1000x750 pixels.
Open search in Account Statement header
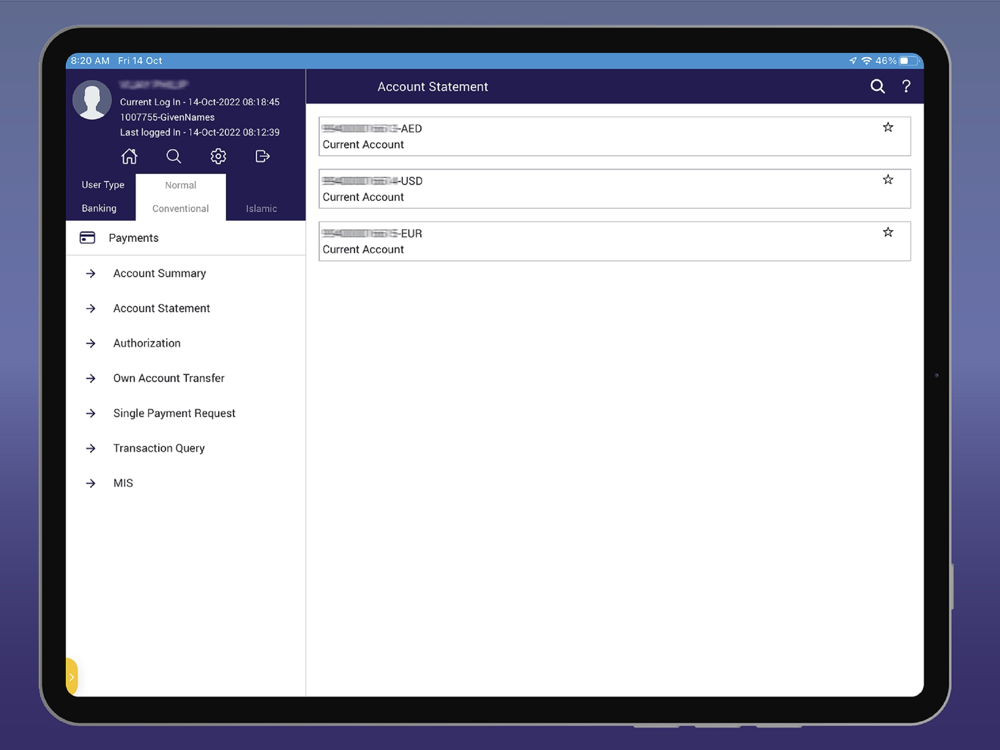[x=878, y=86]
